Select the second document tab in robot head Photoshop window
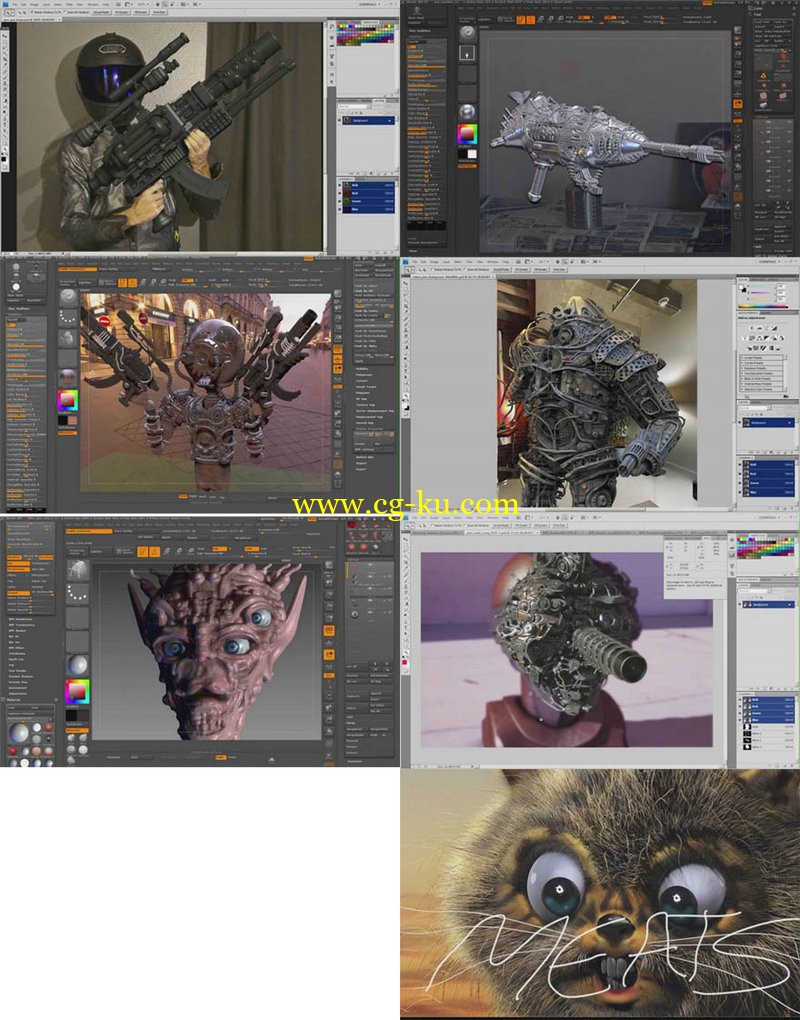The height and width of the screenshot is (1020, 800). pyautogui.click(x=501, y=533)
